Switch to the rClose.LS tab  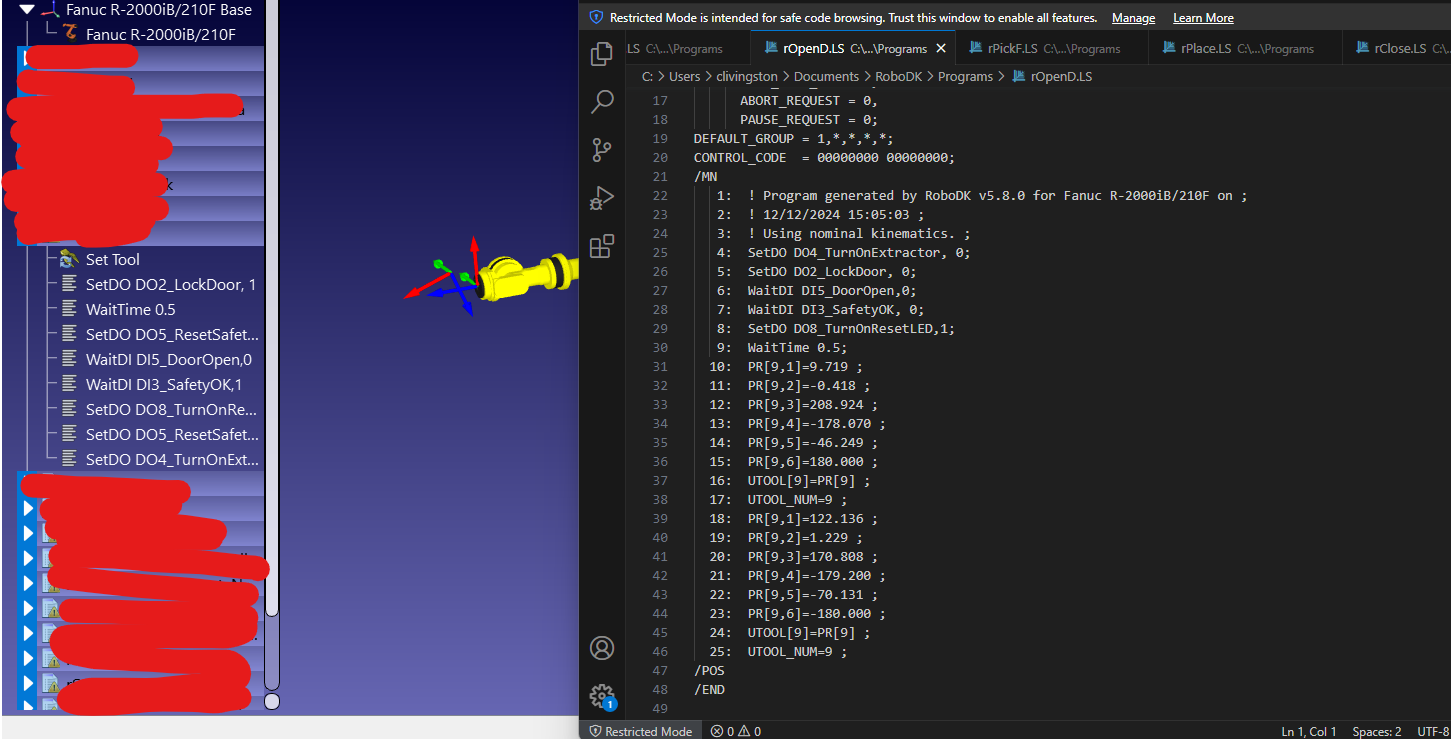1398,48
